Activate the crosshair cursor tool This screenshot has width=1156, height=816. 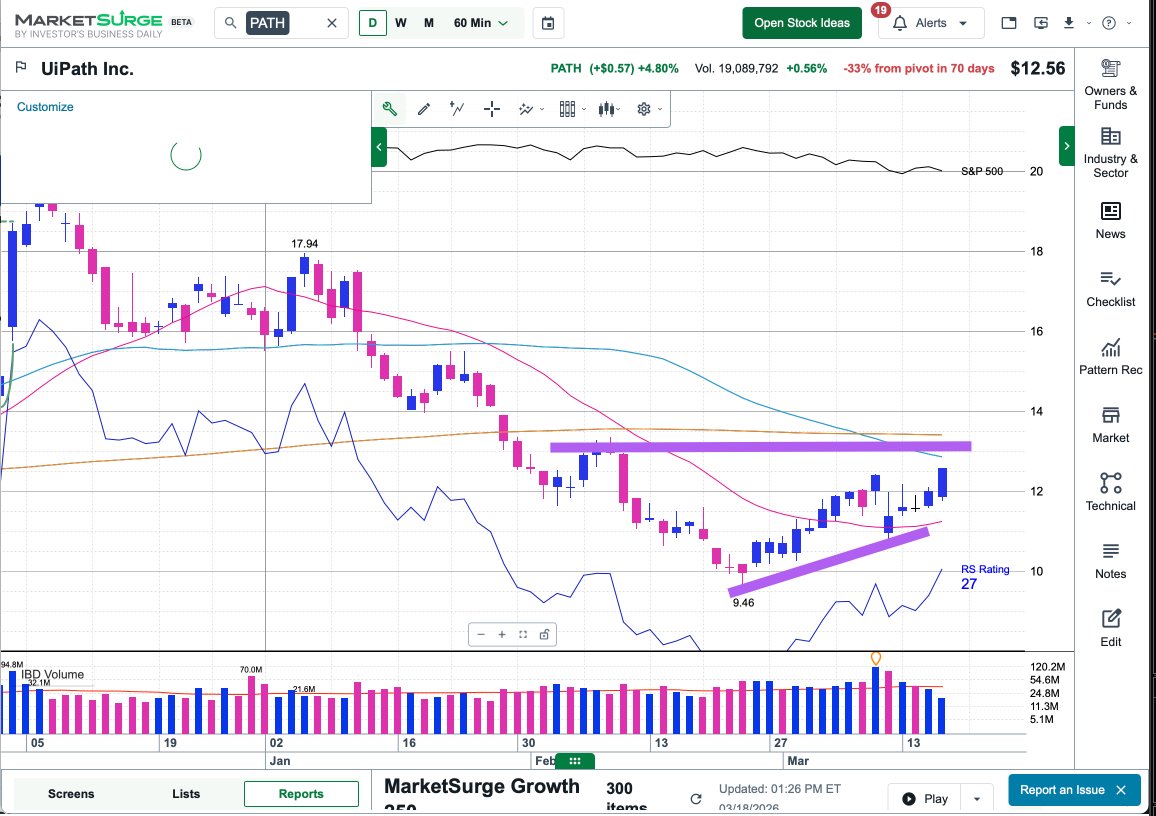(492, 109)
